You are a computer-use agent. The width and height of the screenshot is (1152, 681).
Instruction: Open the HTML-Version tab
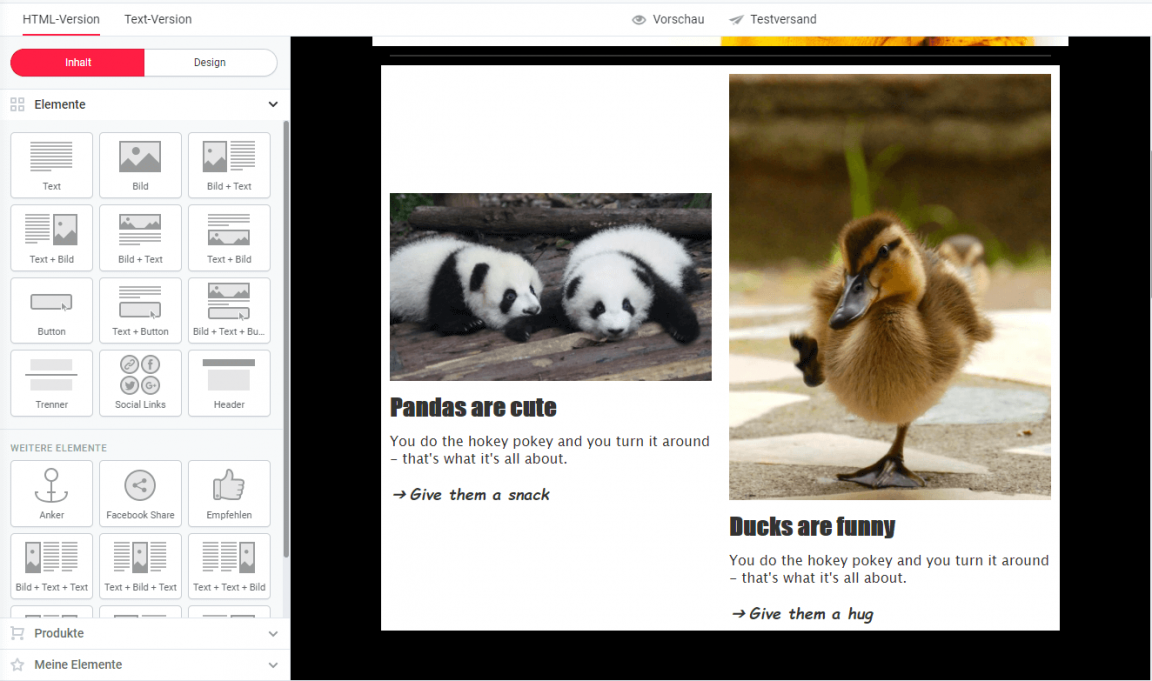61,19
